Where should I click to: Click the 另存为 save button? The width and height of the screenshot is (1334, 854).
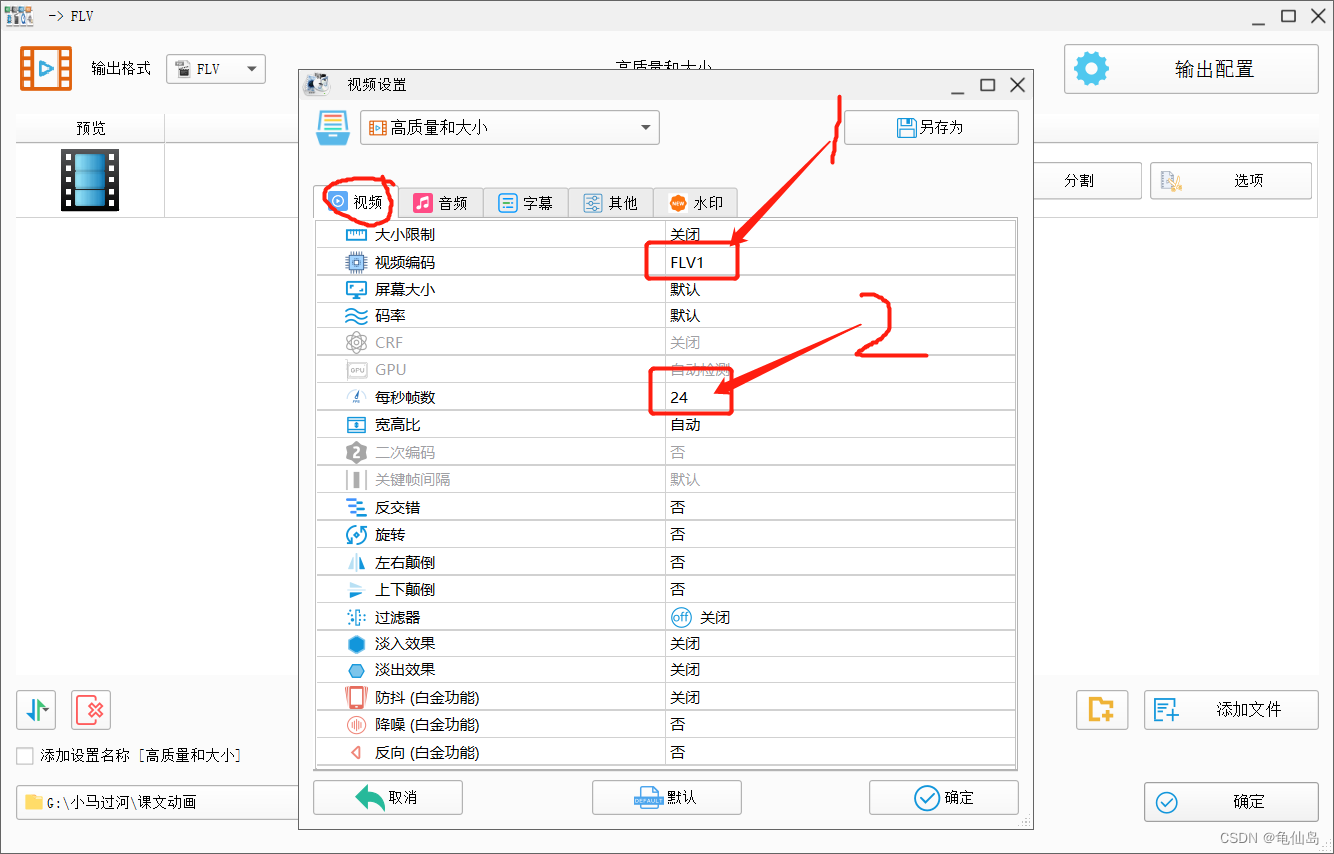click(931, 127)
